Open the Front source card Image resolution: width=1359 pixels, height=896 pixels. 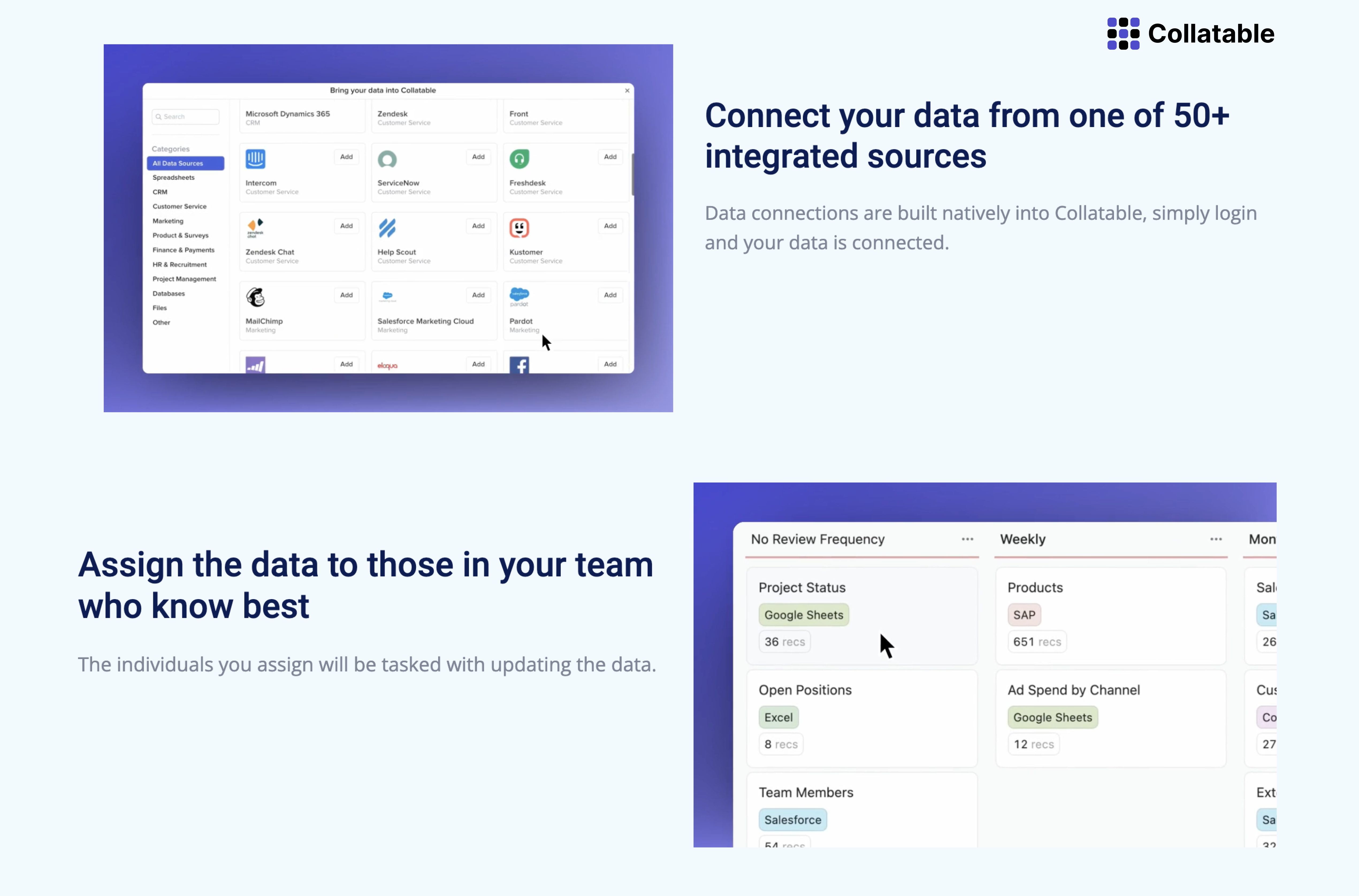[566, 117]
